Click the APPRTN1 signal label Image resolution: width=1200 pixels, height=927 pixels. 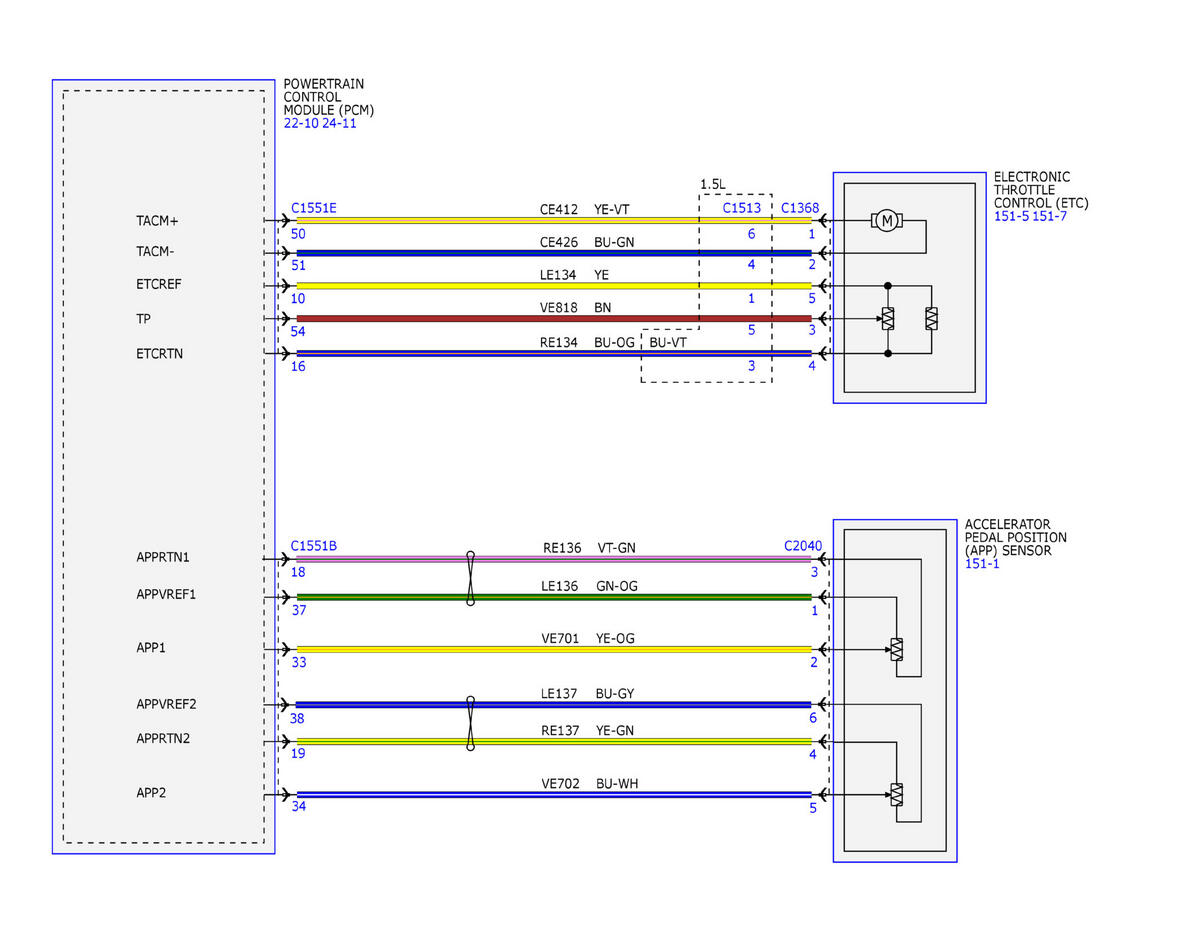coord(165,556)
